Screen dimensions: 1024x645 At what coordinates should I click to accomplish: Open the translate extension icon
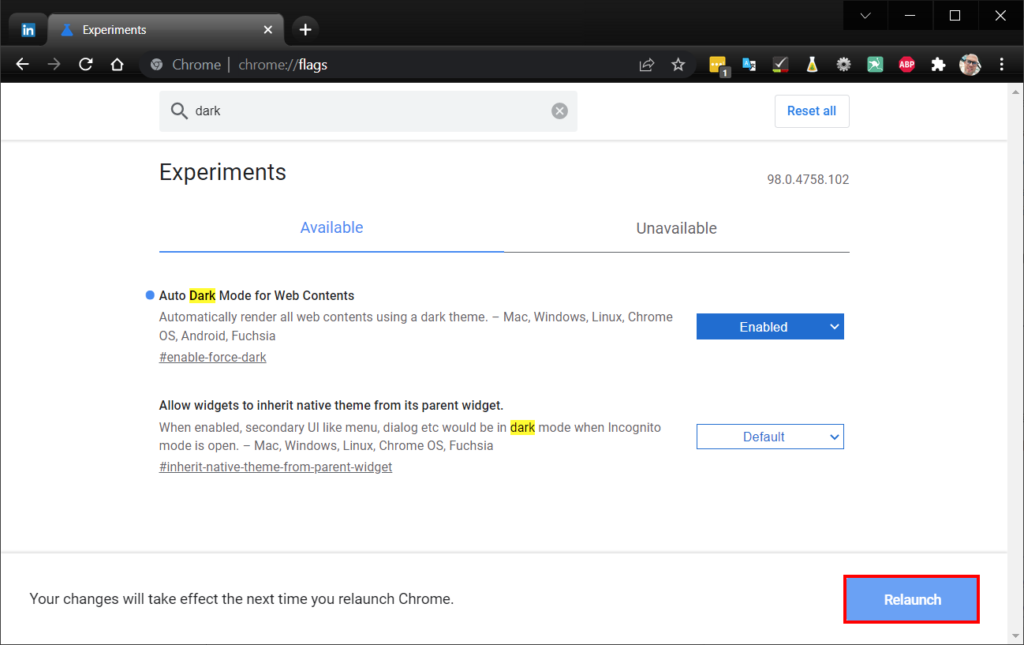pos(749,65)
